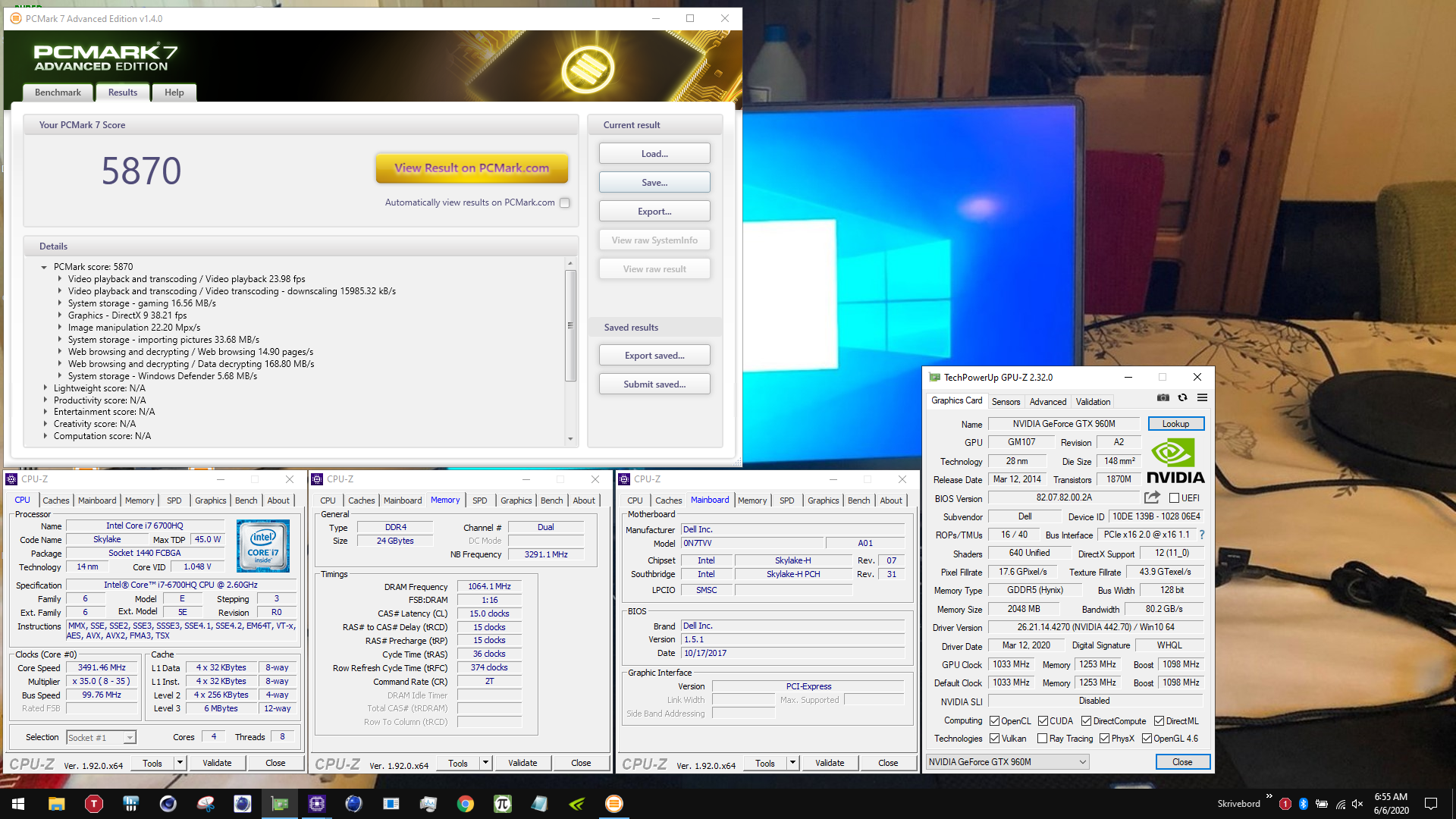Open the GPU selection dropdown NVIDIA GeForce GTX 960M

[1007, 762]
